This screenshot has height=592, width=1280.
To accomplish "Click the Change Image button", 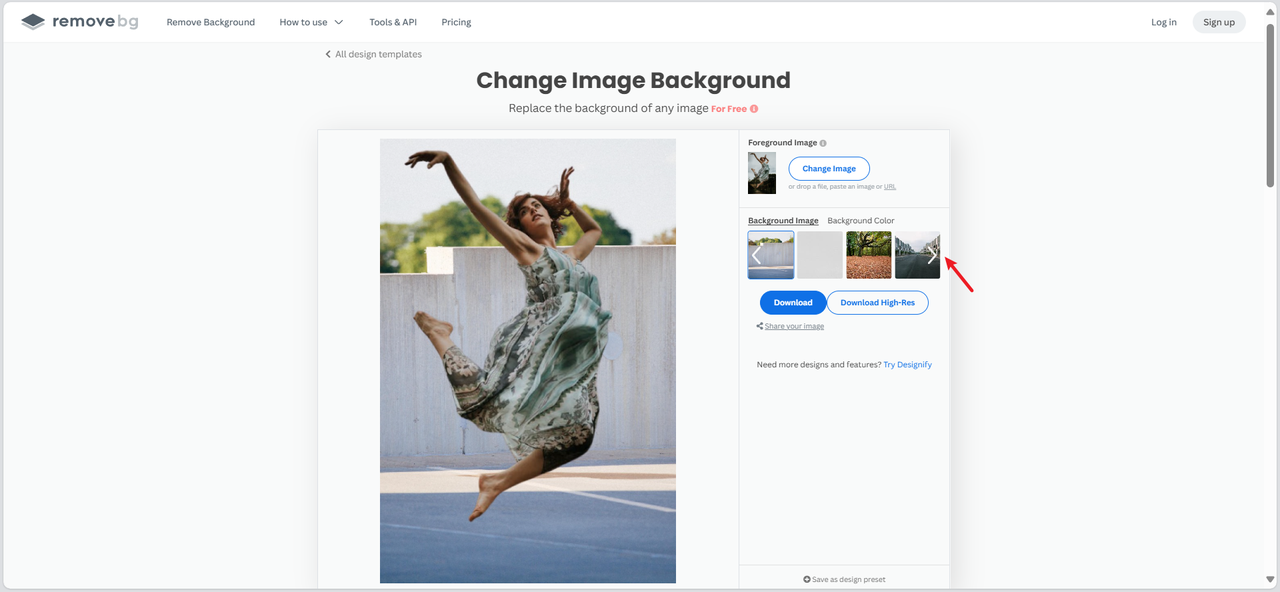I will coord(829,168).
